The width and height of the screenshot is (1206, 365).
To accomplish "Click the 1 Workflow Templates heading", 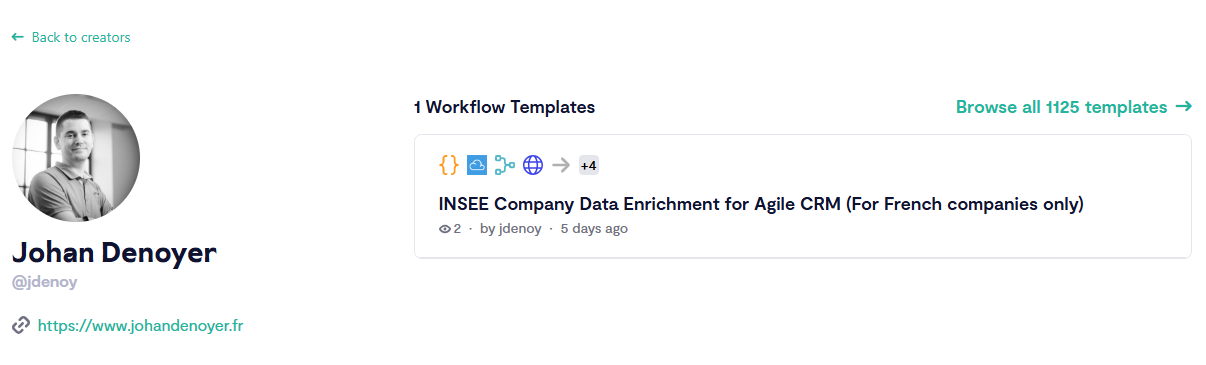I will 505,107.
